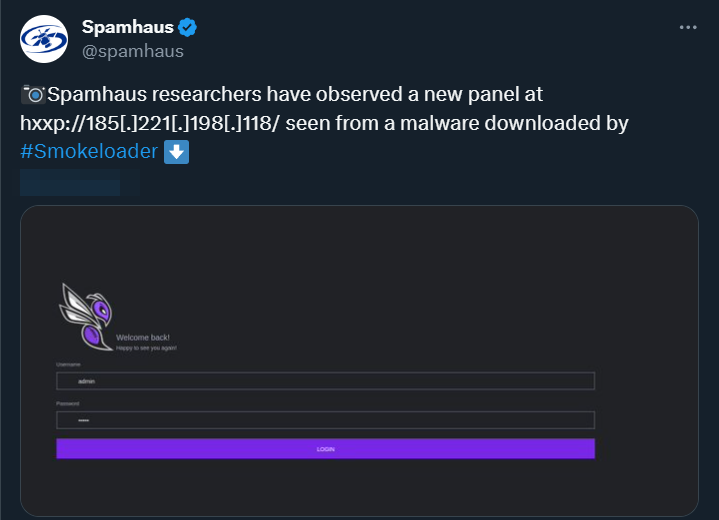Screen dimensions: 719x520
Task: Click the Password label above the field
Action: pos(68,403)
